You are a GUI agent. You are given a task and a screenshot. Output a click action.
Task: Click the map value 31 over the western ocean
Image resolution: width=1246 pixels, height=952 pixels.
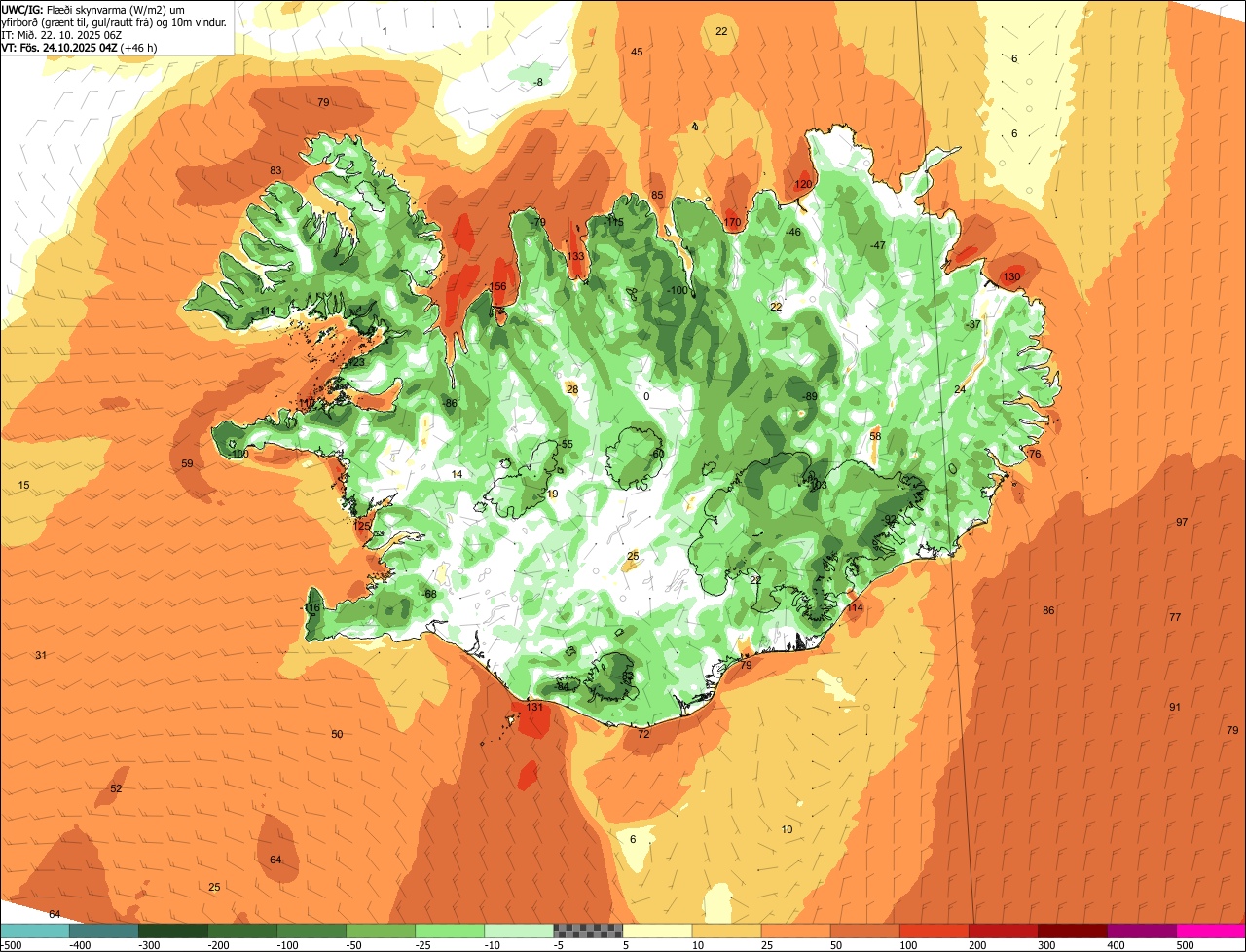point(41,656)
